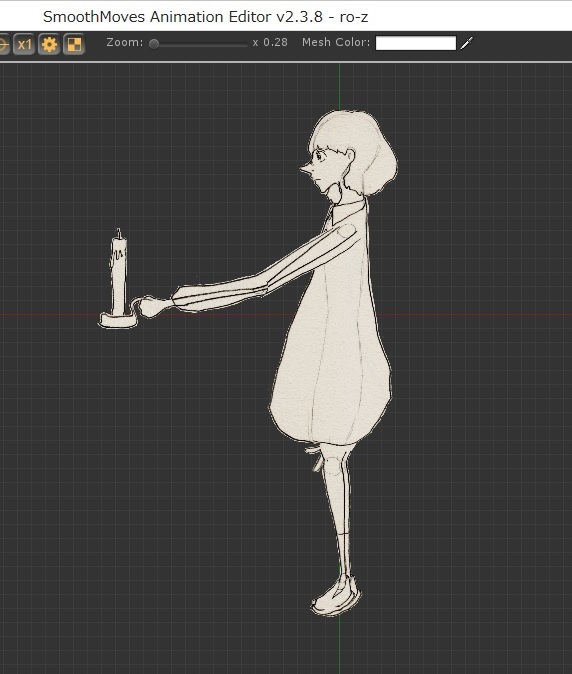Viewport: 572px width, 674px height.
Task: Open the white Mesh Color swatch
Action: pos(416,43)
